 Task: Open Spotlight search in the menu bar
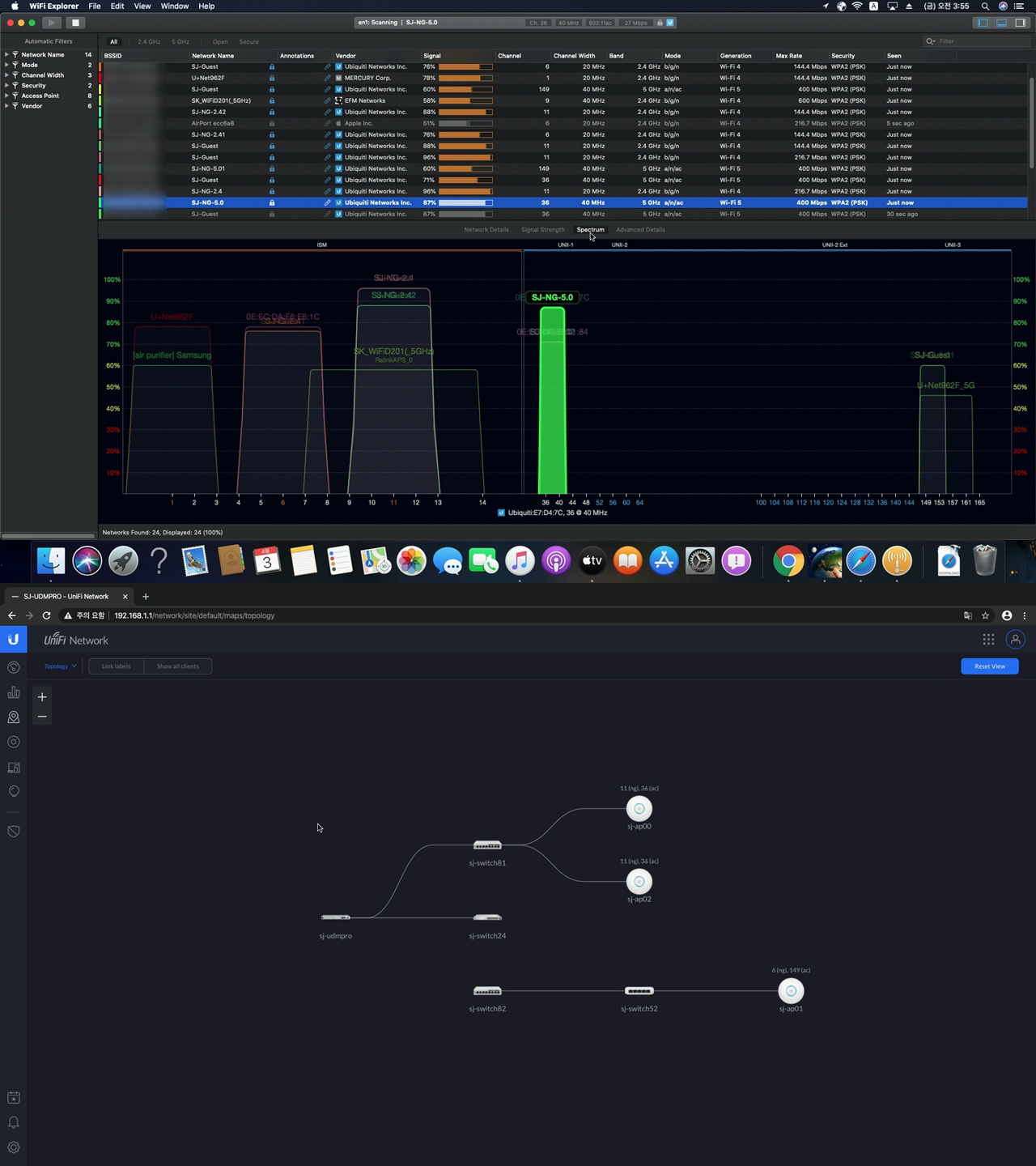tap(985, 6)
